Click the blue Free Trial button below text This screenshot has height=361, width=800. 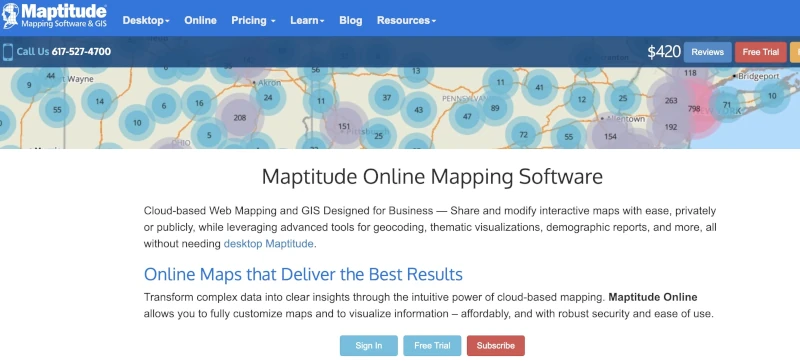[x=432, y=345]
